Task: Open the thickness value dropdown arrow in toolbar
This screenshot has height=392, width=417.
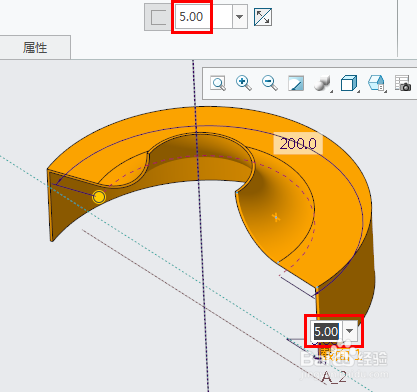Action: [239, 17]
